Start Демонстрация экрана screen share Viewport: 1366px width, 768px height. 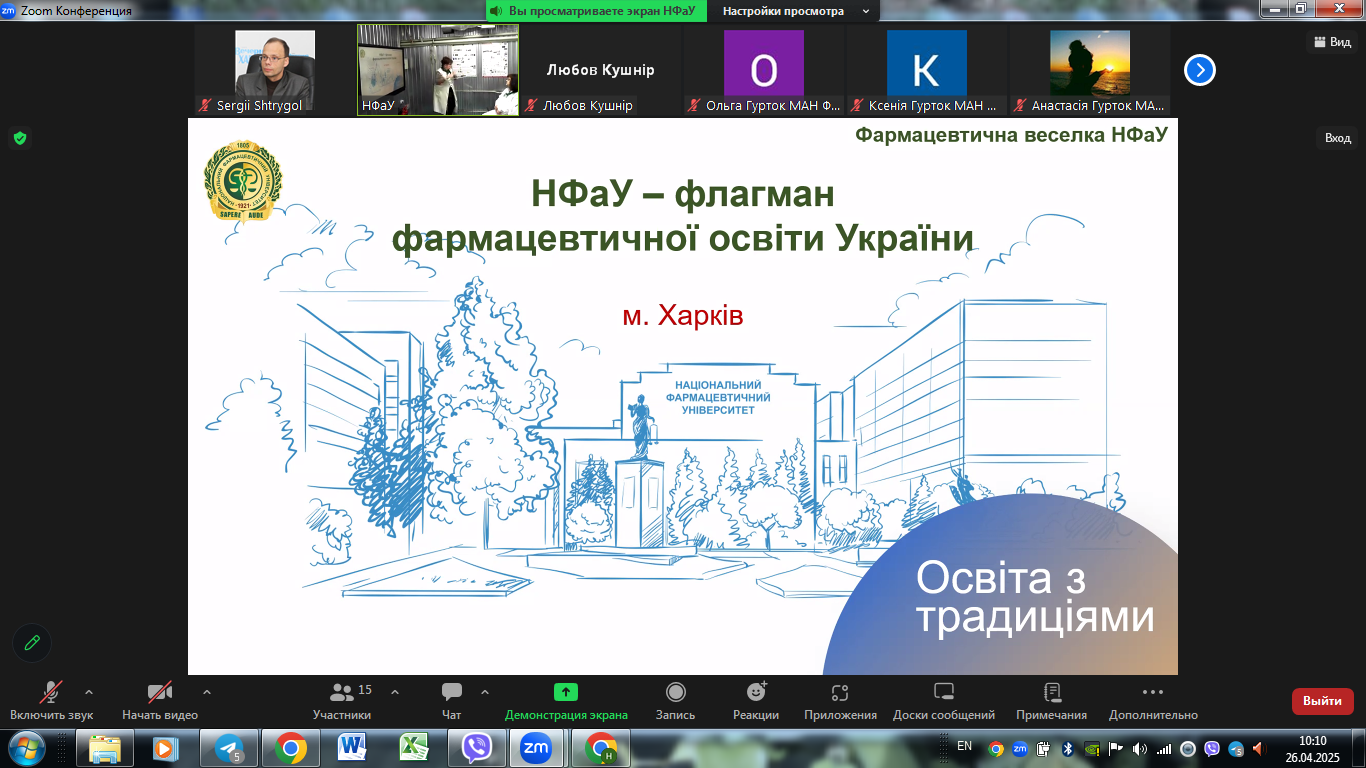click(x=566, y=701)
